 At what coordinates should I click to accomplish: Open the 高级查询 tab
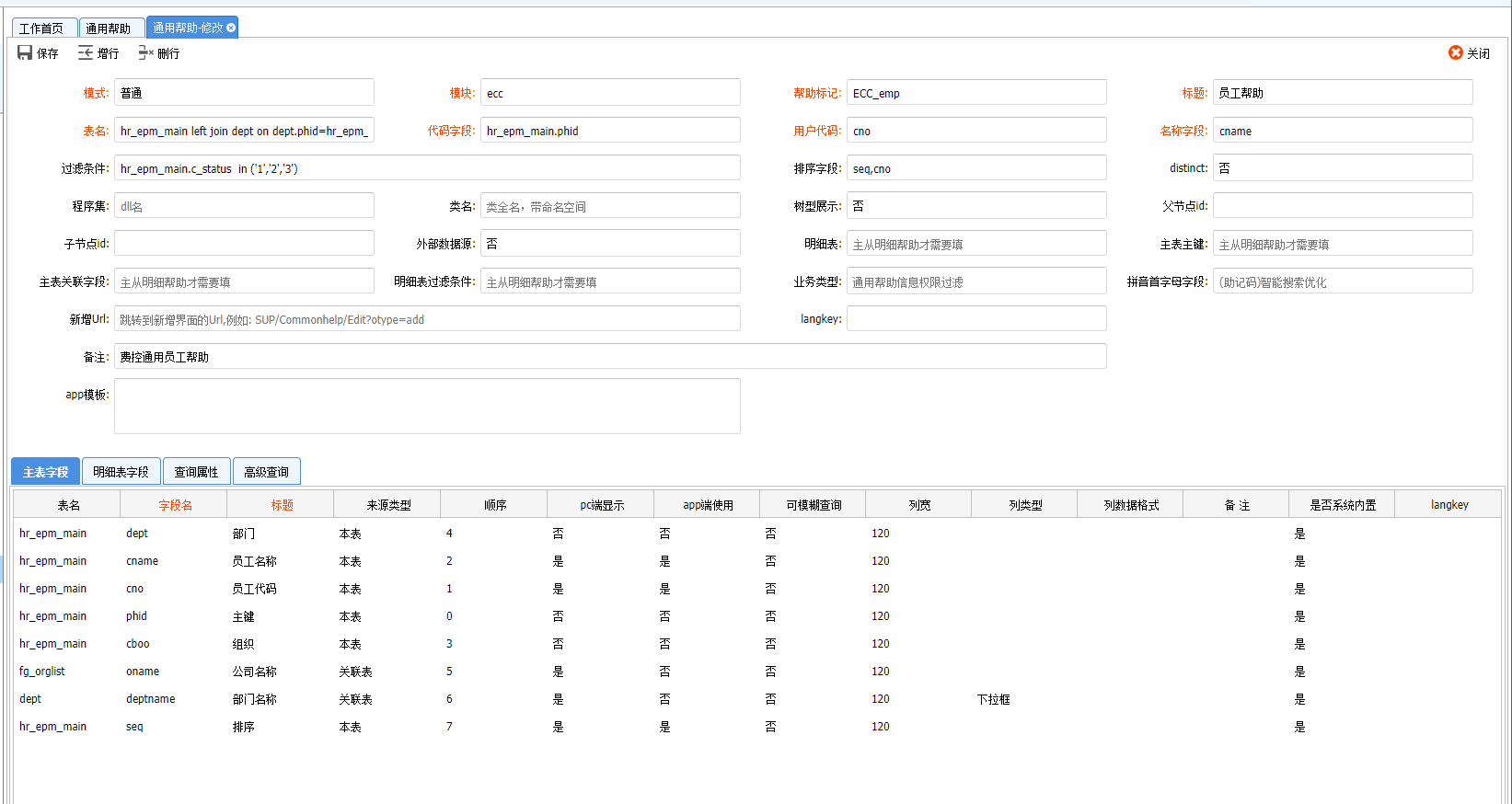[267, 471]
